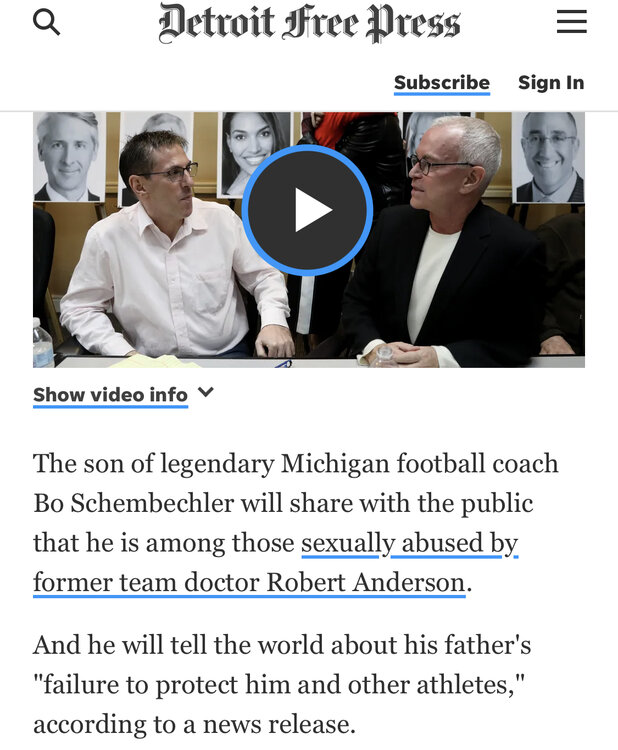This screenshot has width=618, height=750.
Task: Click the top-left portrait photo in the video
Action: click(x=69, y=157)
